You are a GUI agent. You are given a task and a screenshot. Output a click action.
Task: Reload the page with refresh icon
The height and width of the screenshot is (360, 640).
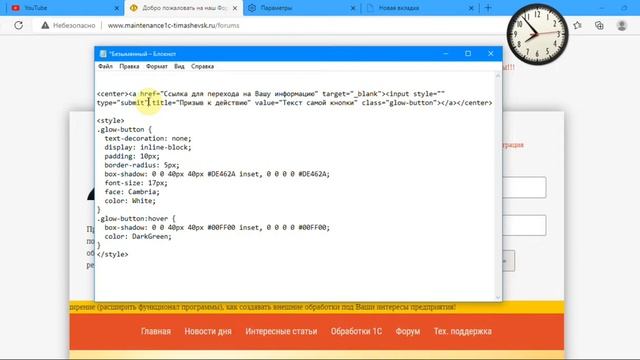18,25
